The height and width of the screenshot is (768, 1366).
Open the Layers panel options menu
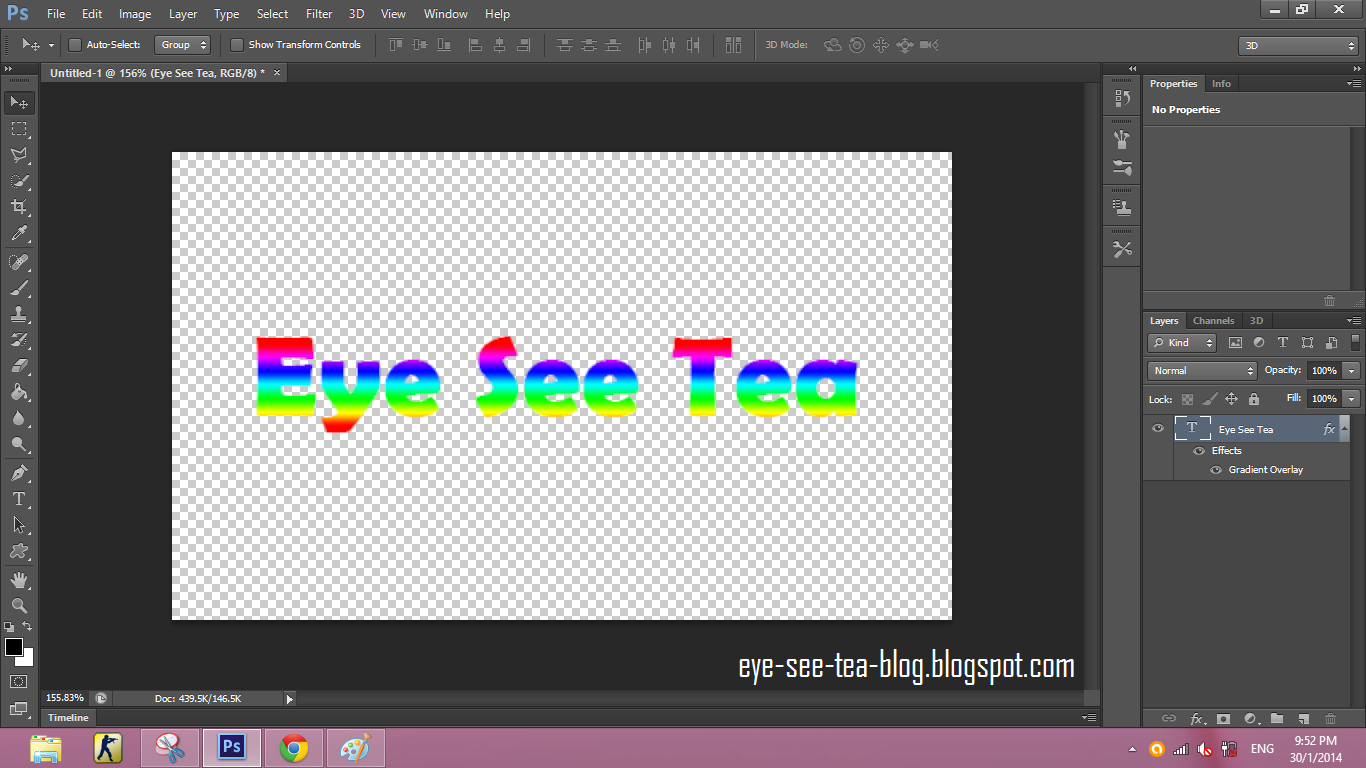(1354, 321)
